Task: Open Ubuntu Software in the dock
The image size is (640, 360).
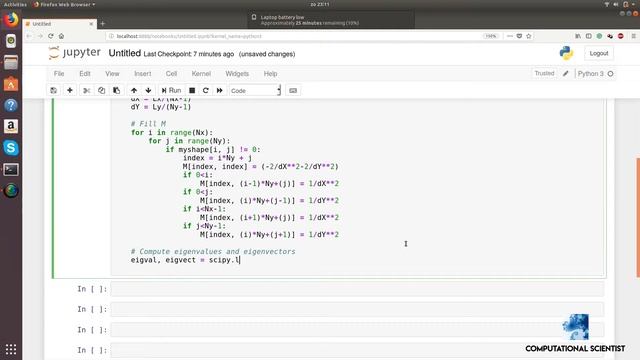Action: click(11, 84)
